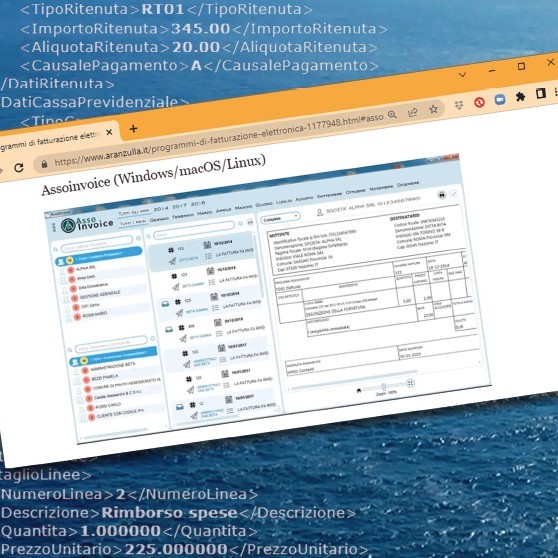Select the 2017 year tab in AssoInvoice
This screenshot has width=558, height=558.
tap(179, 206)
